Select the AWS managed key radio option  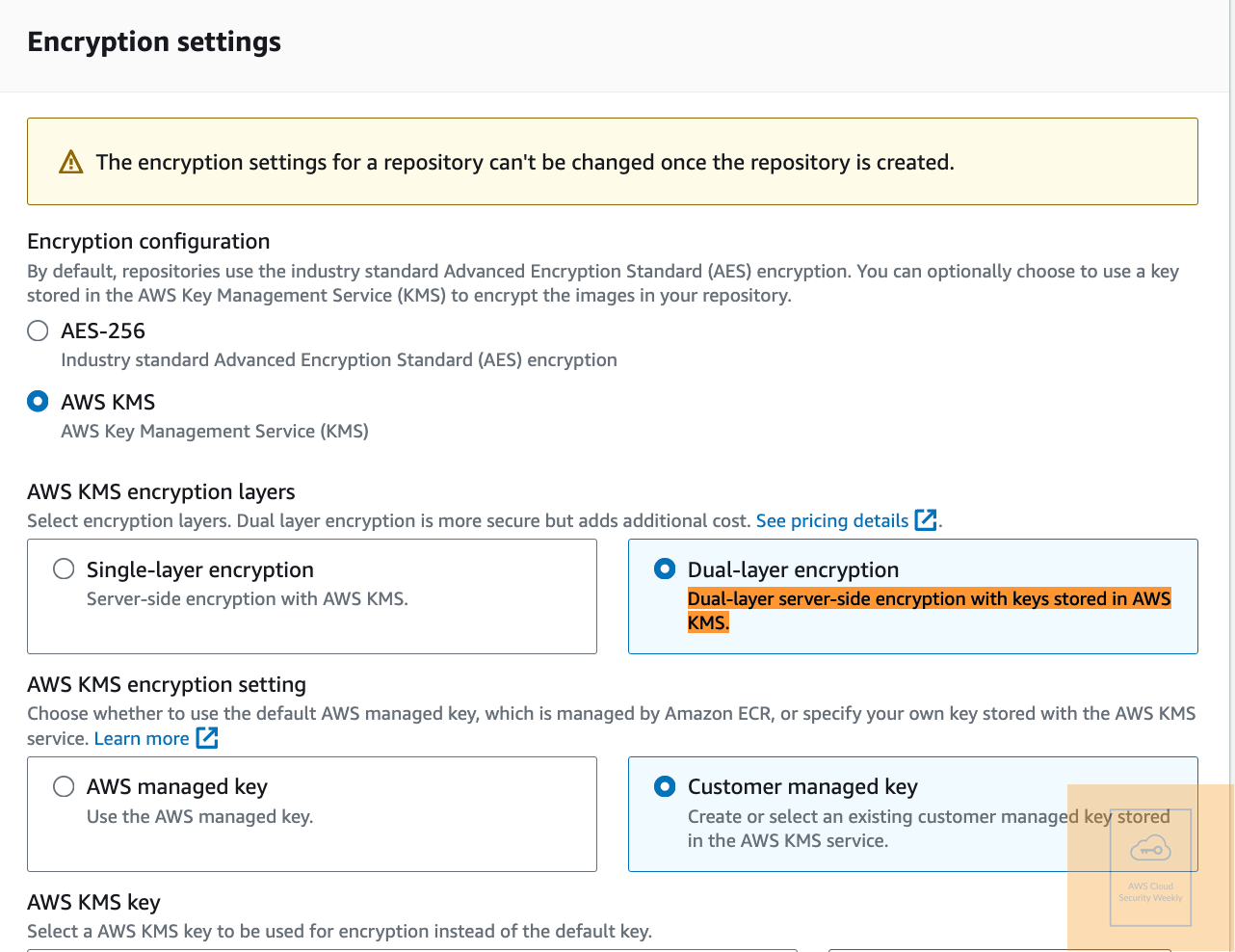[64, 786]
